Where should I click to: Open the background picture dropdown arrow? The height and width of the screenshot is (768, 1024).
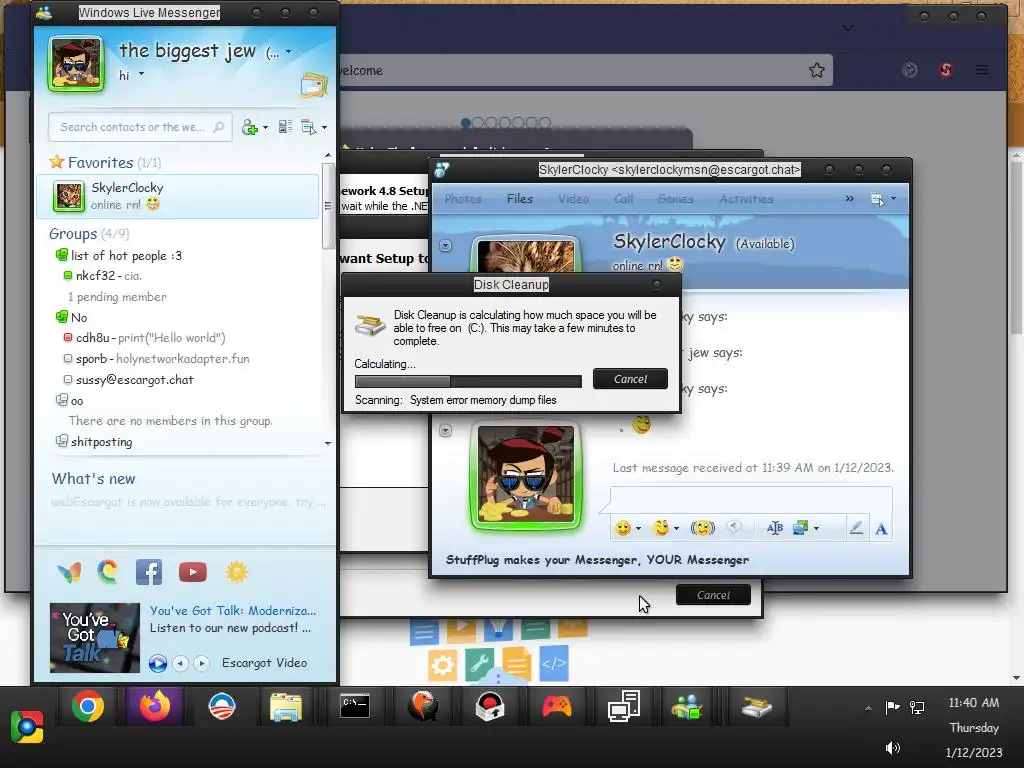(x=816, y=528)
